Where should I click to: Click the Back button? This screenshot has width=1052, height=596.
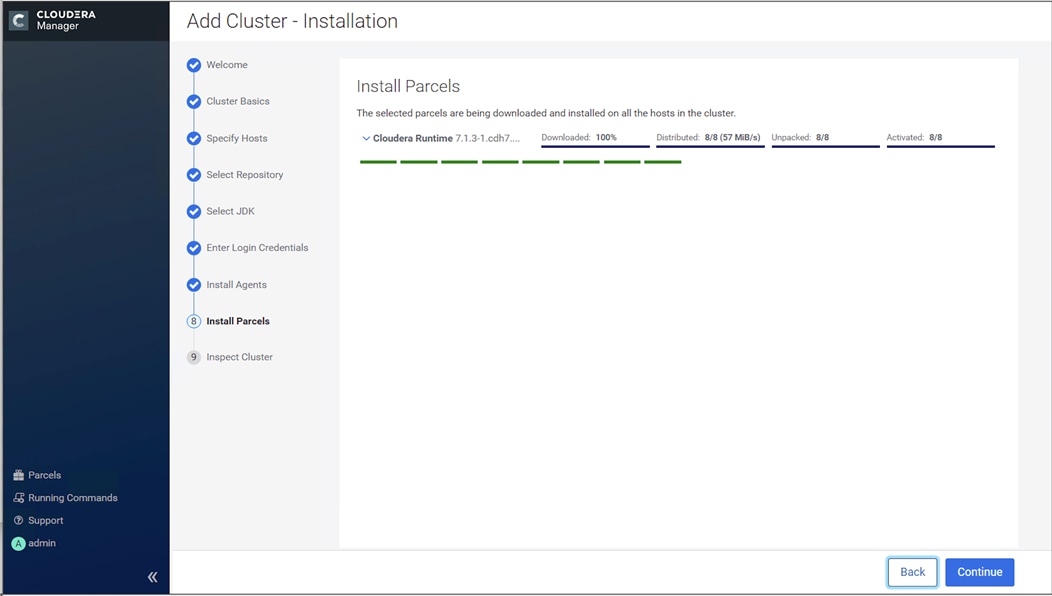pyautogui.click(x=912, y=573)
